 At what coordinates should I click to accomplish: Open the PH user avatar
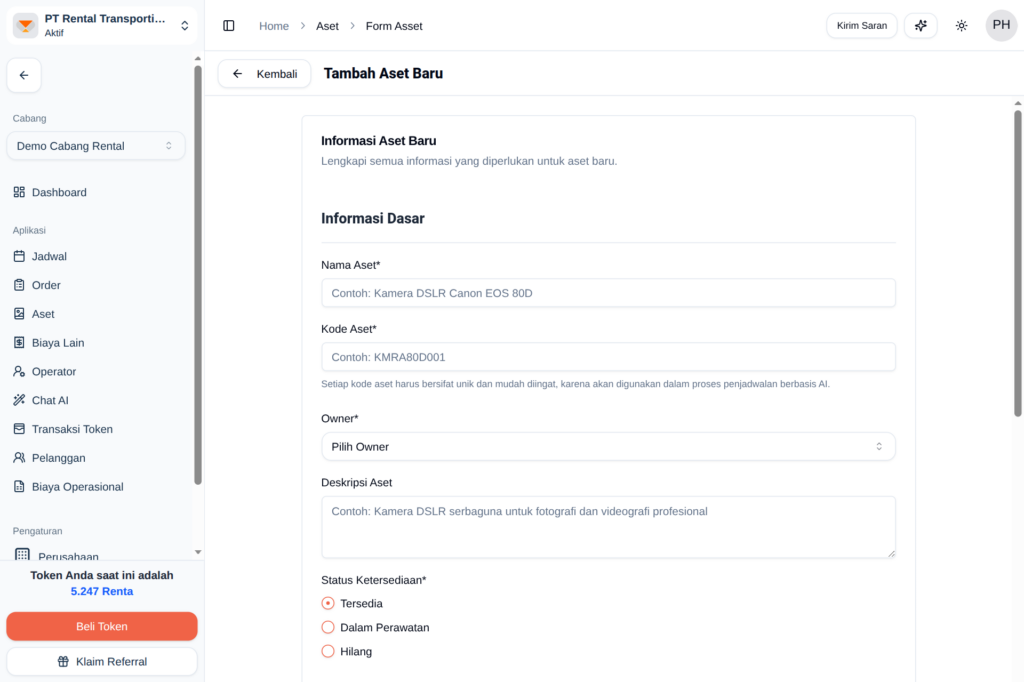point(1000,26)
